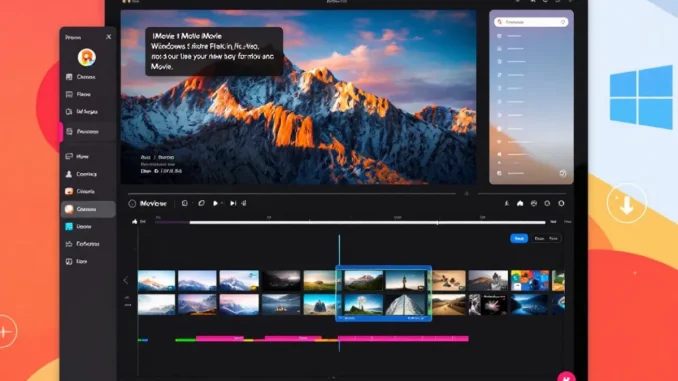Click the blue button above the thumbnails
Image resolution: width=678 pixels, height=381 pixels.
click(519, 238)
